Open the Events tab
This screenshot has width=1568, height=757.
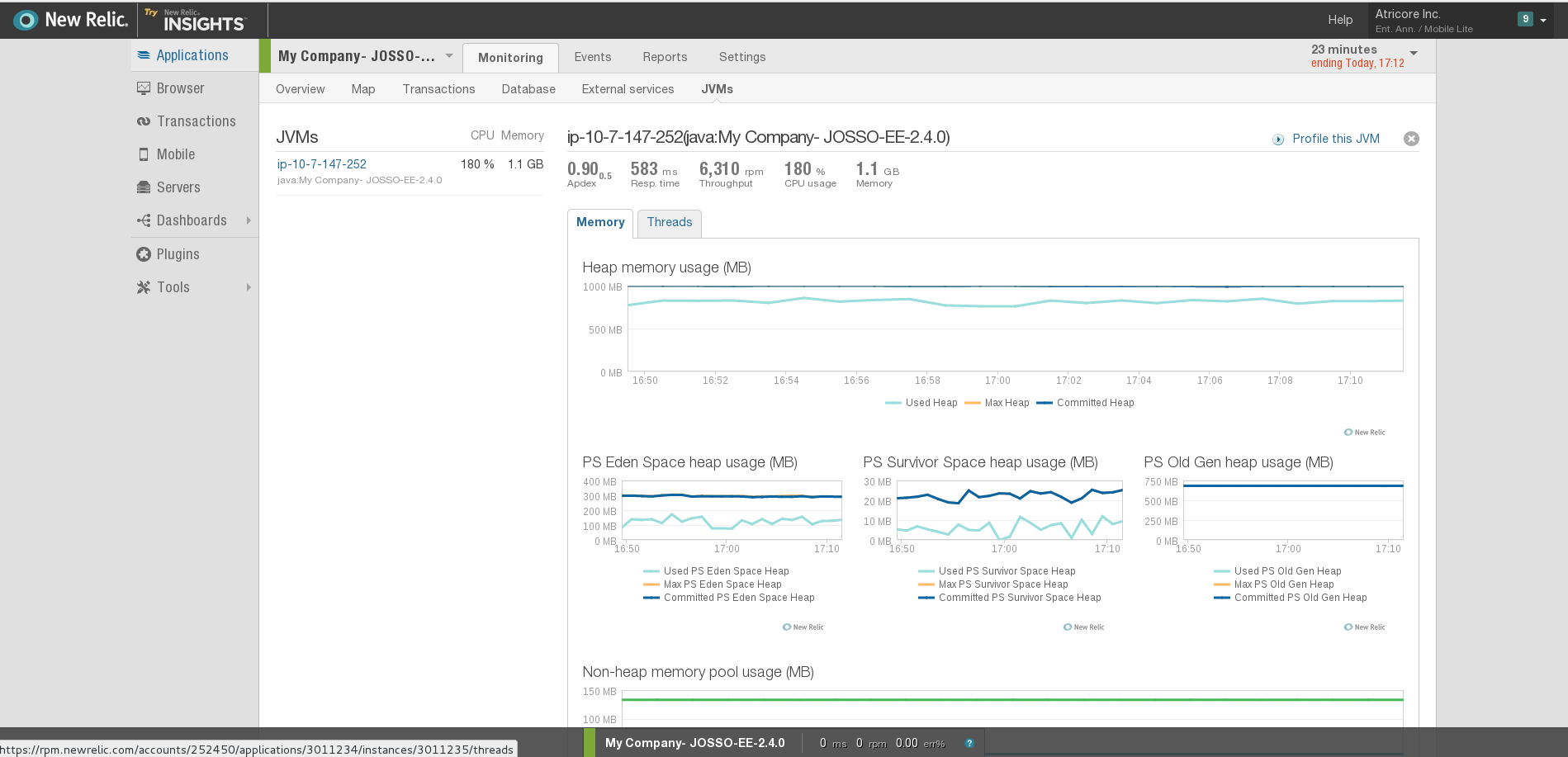pyautogui.click(x=593, y=57)
